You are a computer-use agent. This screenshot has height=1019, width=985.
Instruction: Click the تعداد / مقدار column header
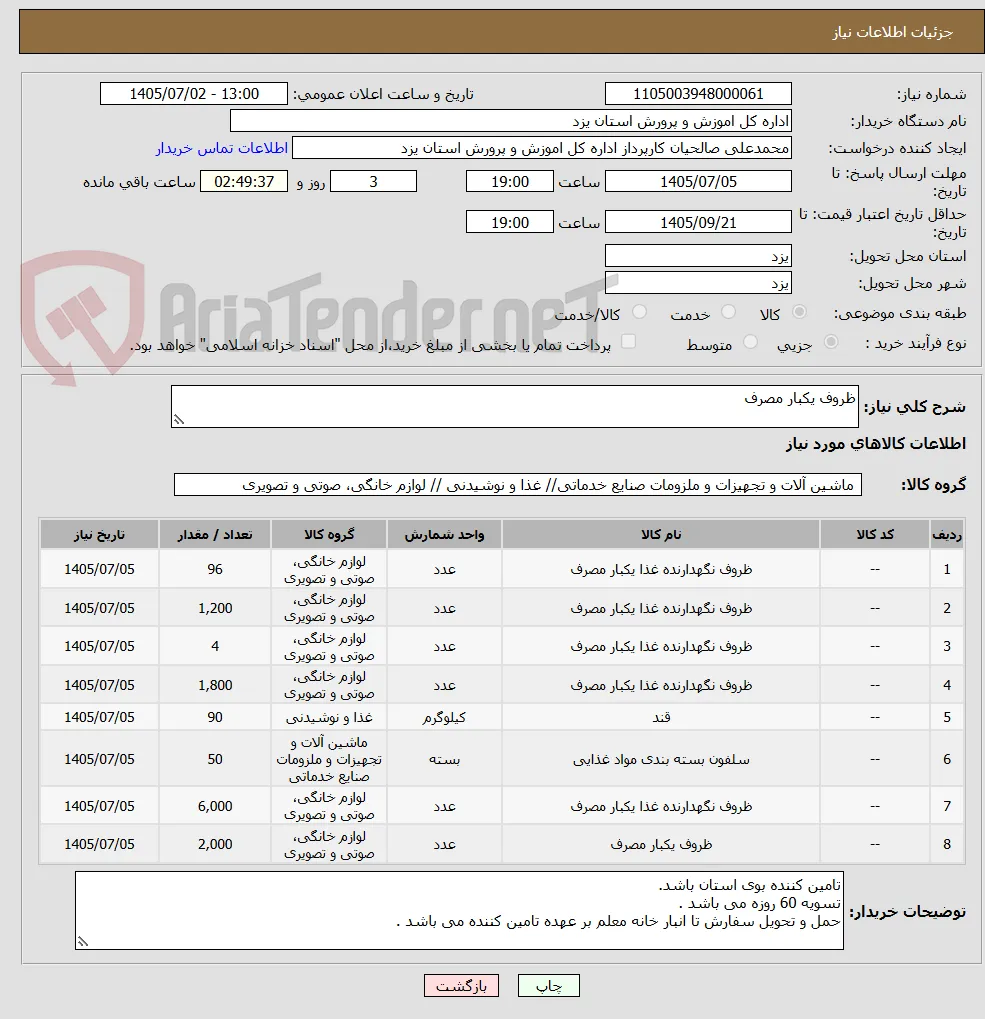click(214, 534)
